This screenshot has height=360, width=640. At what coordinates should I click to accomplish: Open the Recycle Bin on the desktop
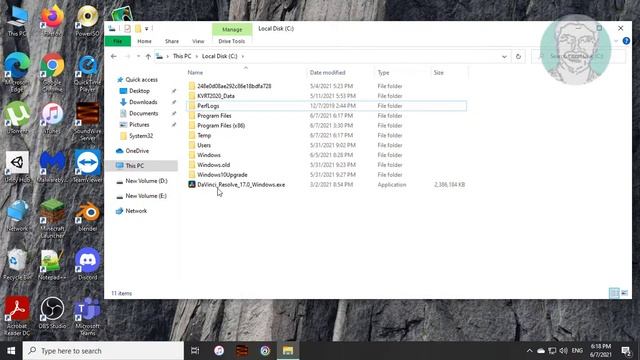[16, 263]
